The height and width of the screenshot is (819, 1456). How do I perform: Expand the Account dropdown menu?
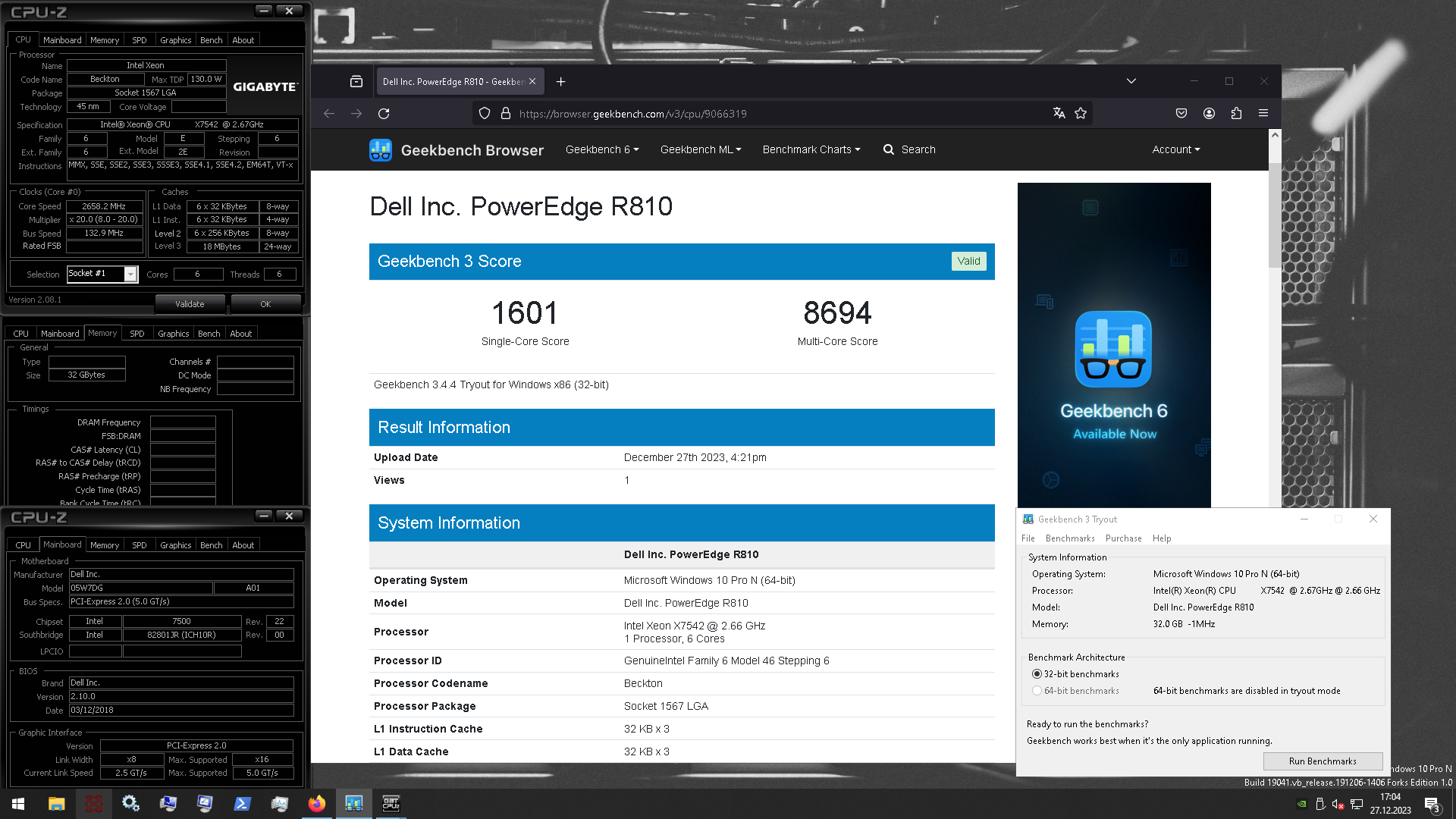tap(1176, 149)
